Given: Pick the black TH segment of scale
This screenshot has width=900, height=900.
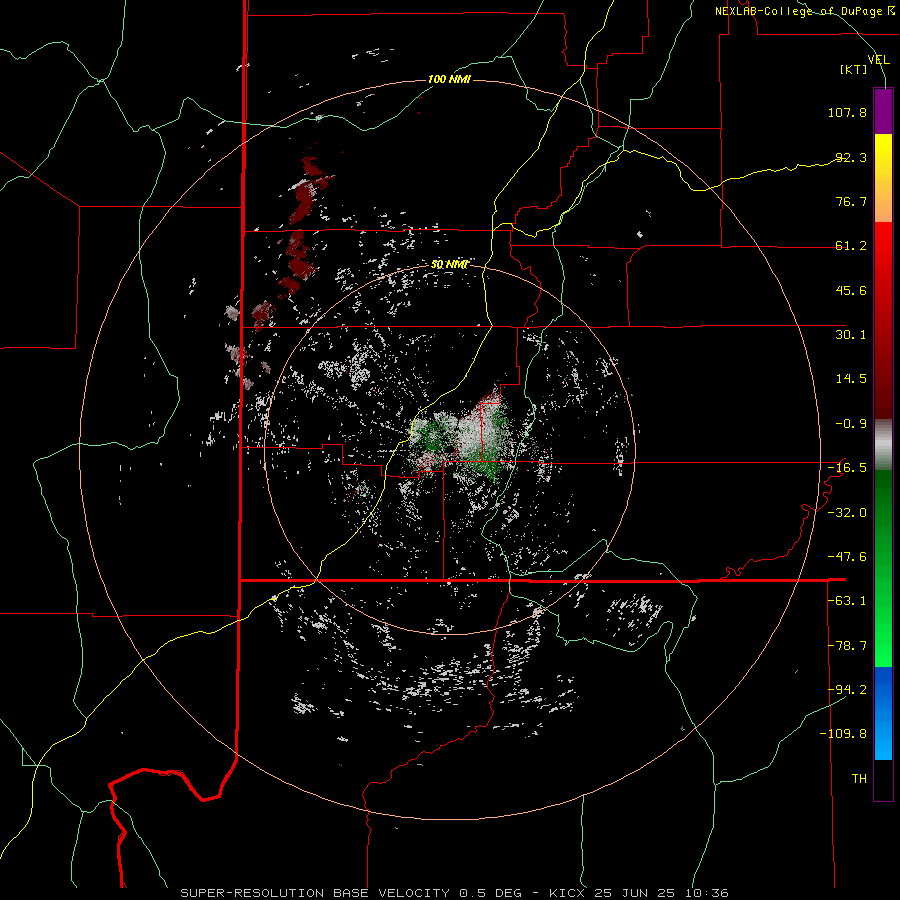Looking at the screenshot, I should click(x=883, y=779).
